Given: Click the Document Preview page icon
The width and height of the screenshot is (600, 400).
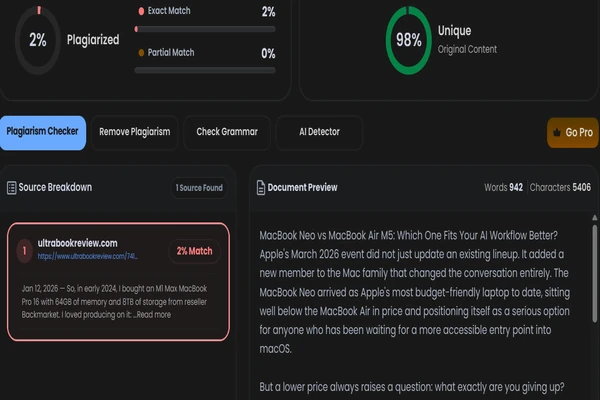Looking at the screenshot, I should point(261,188).
